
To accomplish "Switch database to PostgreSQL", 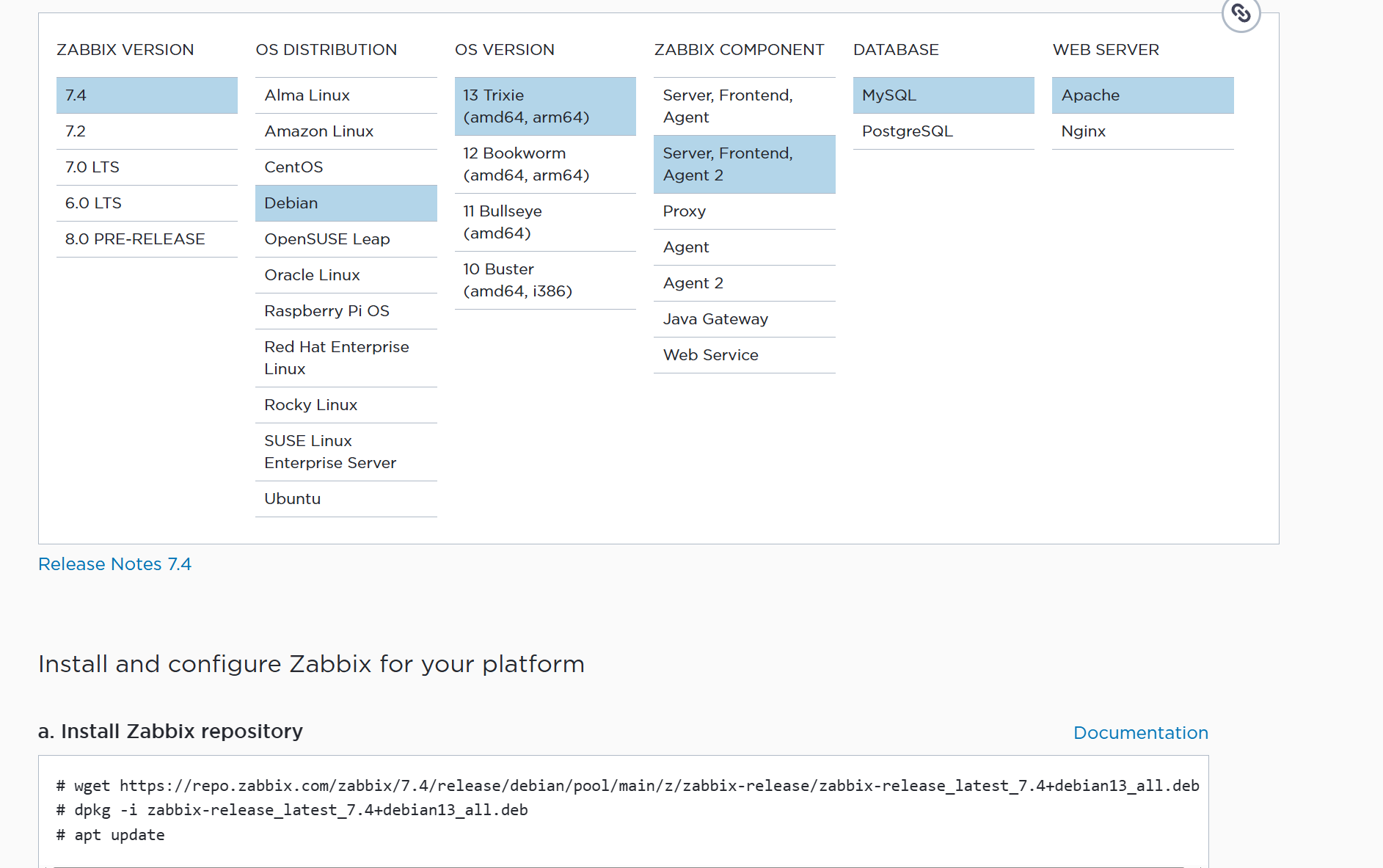I will (x=943, y=131).
